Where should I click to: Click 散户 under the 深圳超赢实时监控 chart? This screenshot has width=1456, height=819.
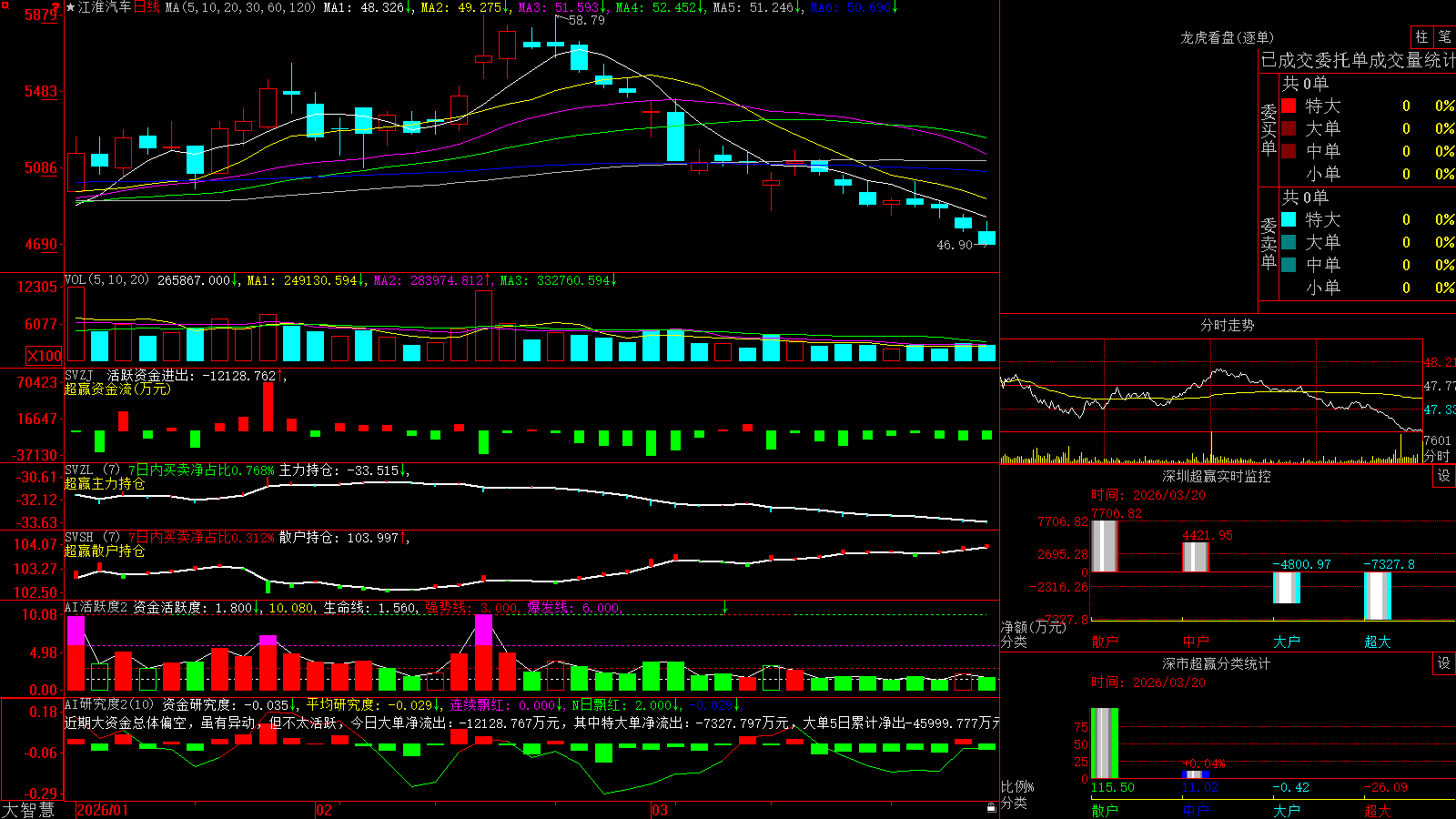[x=1105, y=642]
